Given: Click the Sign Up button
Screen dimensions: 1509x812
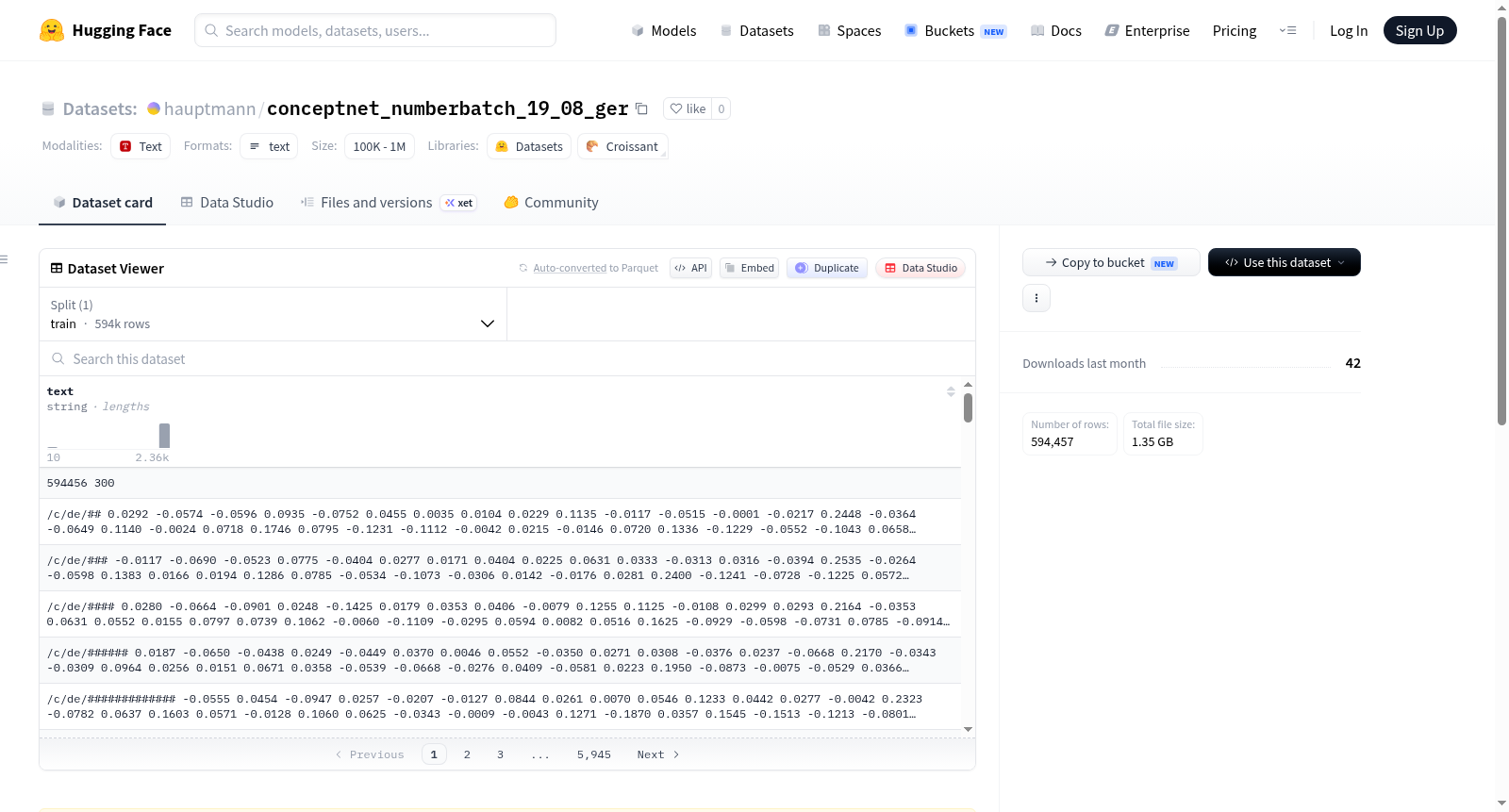Looking at the screenshot, I should click(1419, 30).
